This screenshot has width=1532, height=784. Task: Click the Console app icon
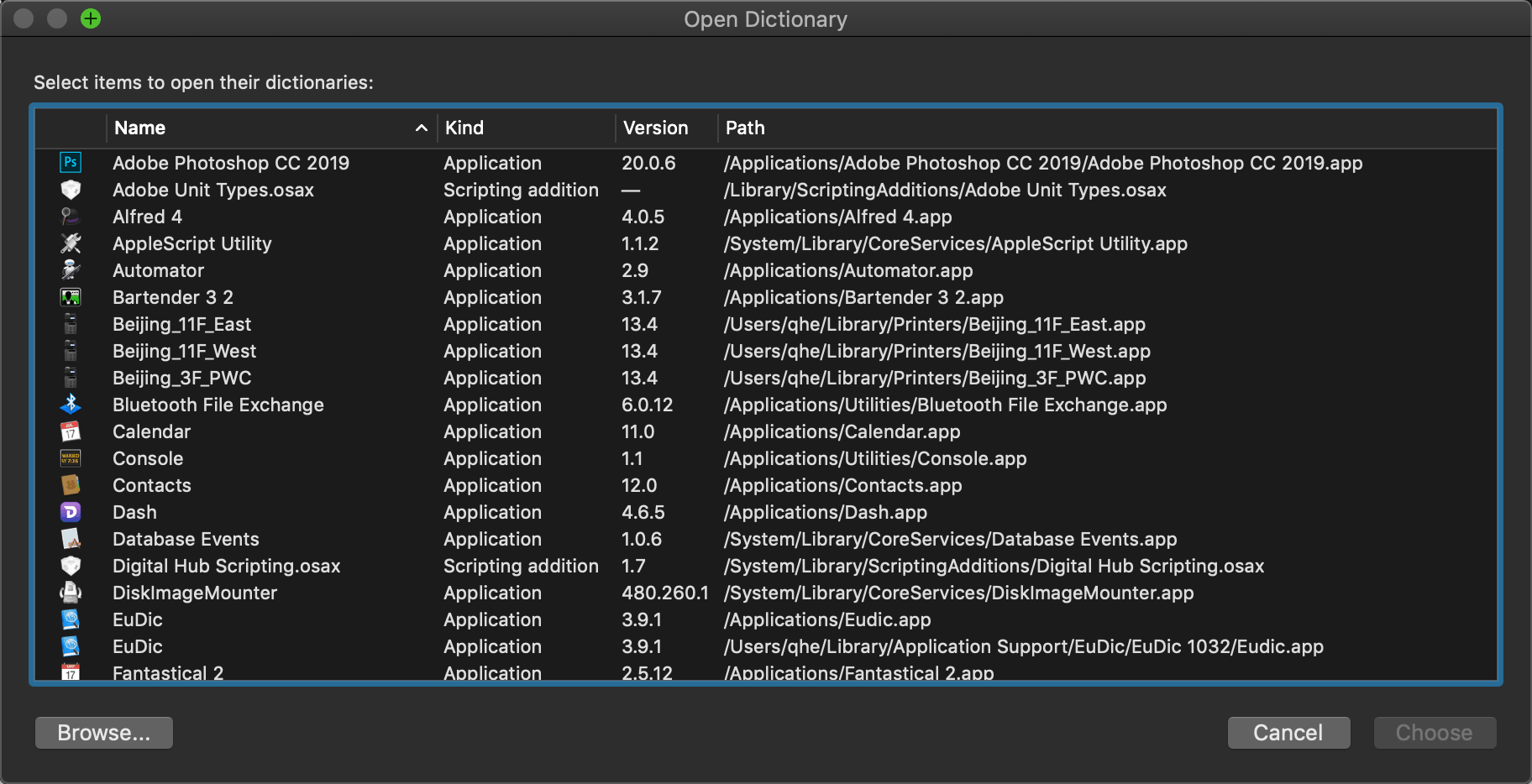[71, 458]
